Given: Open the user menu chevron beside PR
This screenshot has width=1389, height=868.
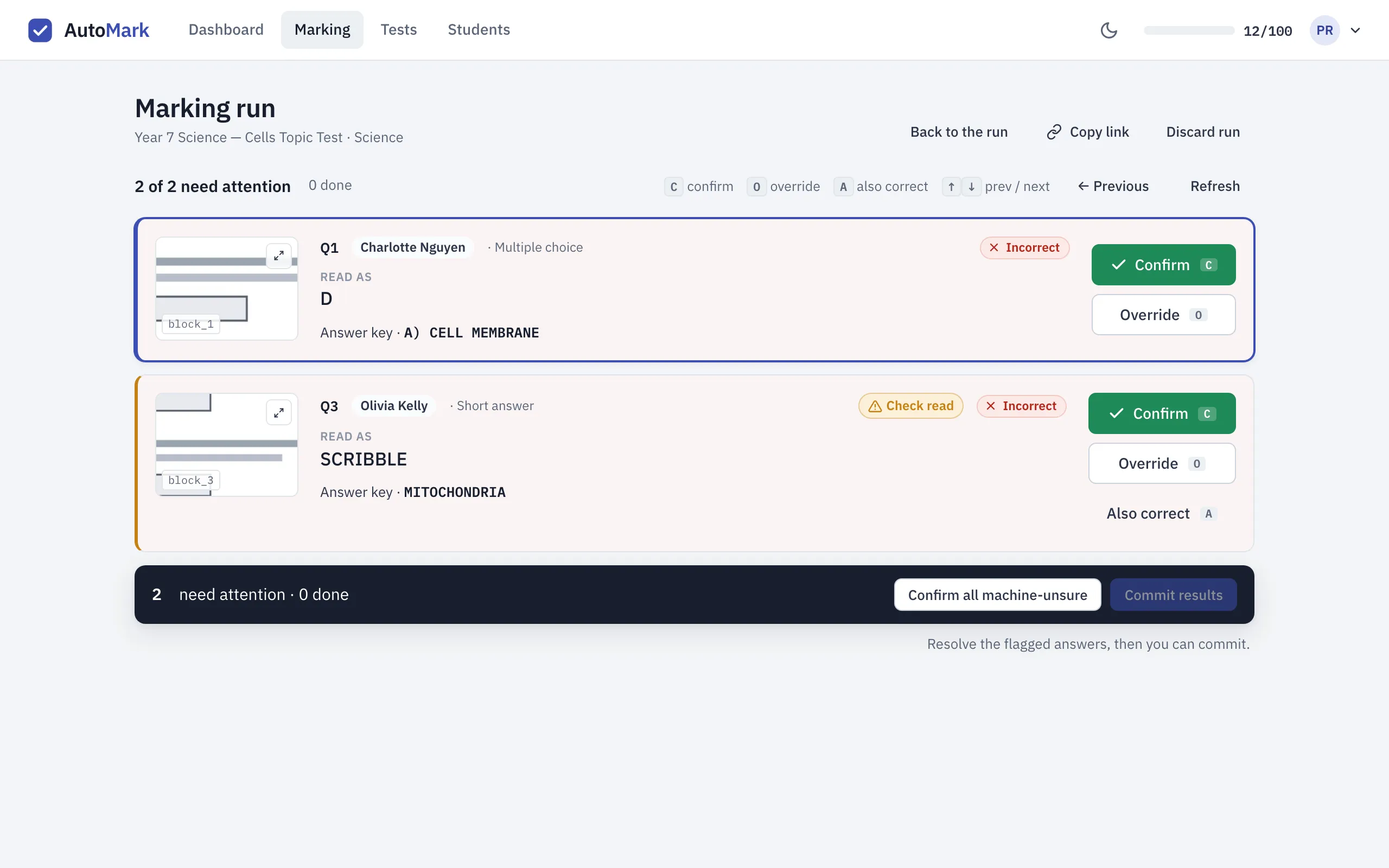Looking at the screenshot, I should coord(1355,30).
